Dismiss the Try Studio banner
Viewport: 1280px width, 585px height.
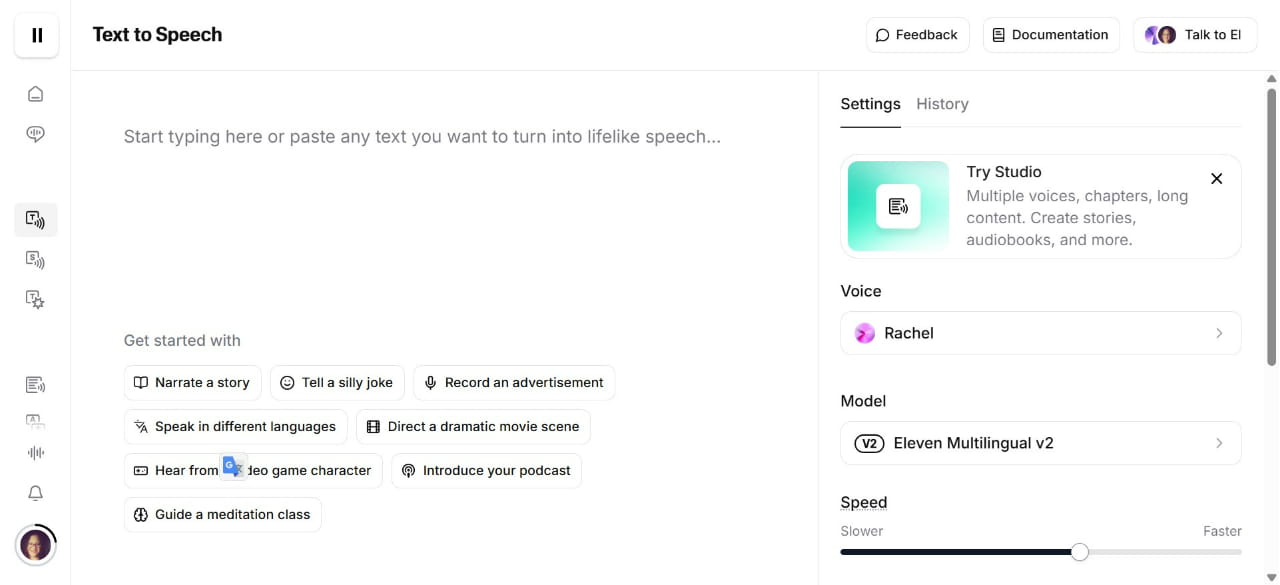click(x=1216, y=179)
